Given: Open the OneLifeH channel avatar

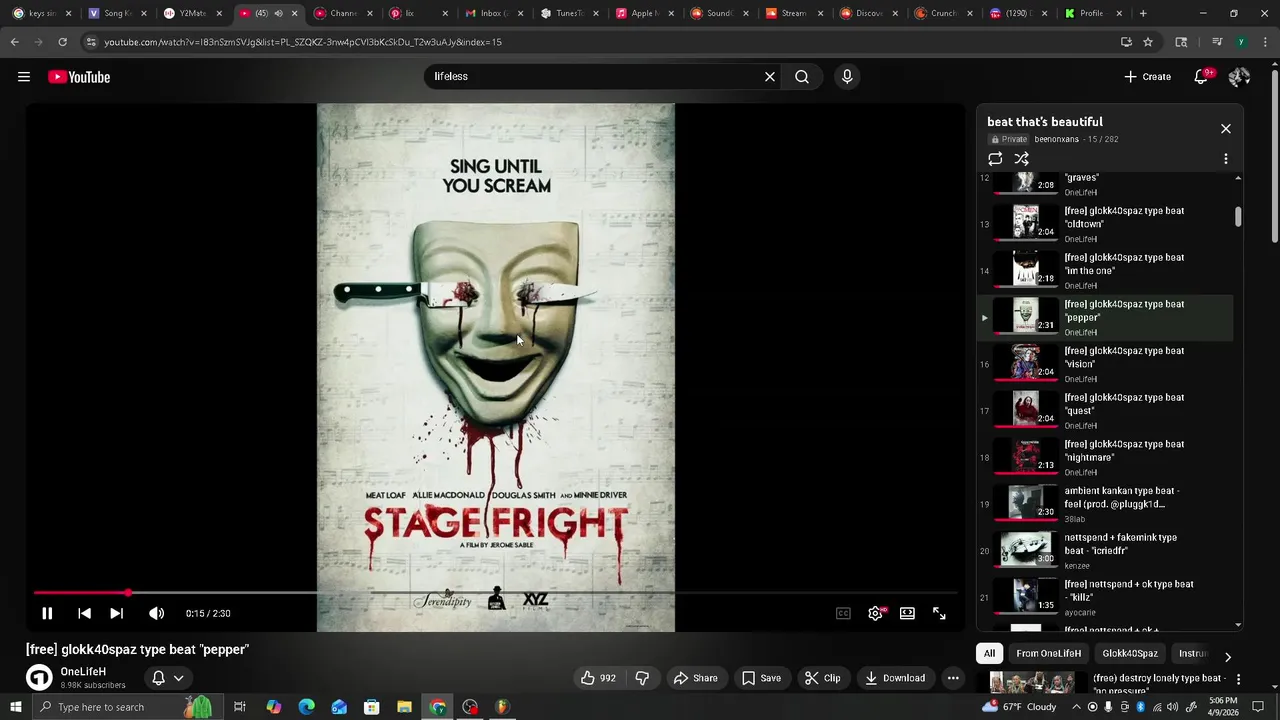Looking at the screenshot, I should point(39,678).
